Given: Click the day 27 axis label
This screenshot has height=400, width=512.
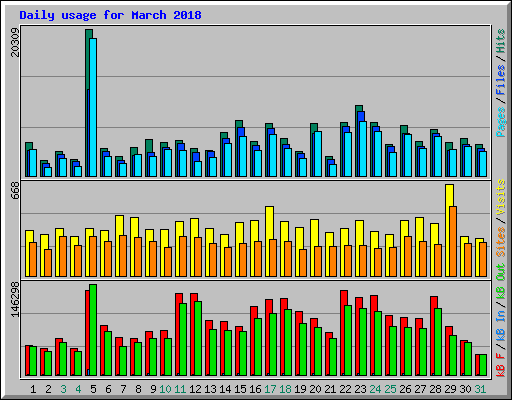Looking at the screenshot, I should tap(420, 389).
